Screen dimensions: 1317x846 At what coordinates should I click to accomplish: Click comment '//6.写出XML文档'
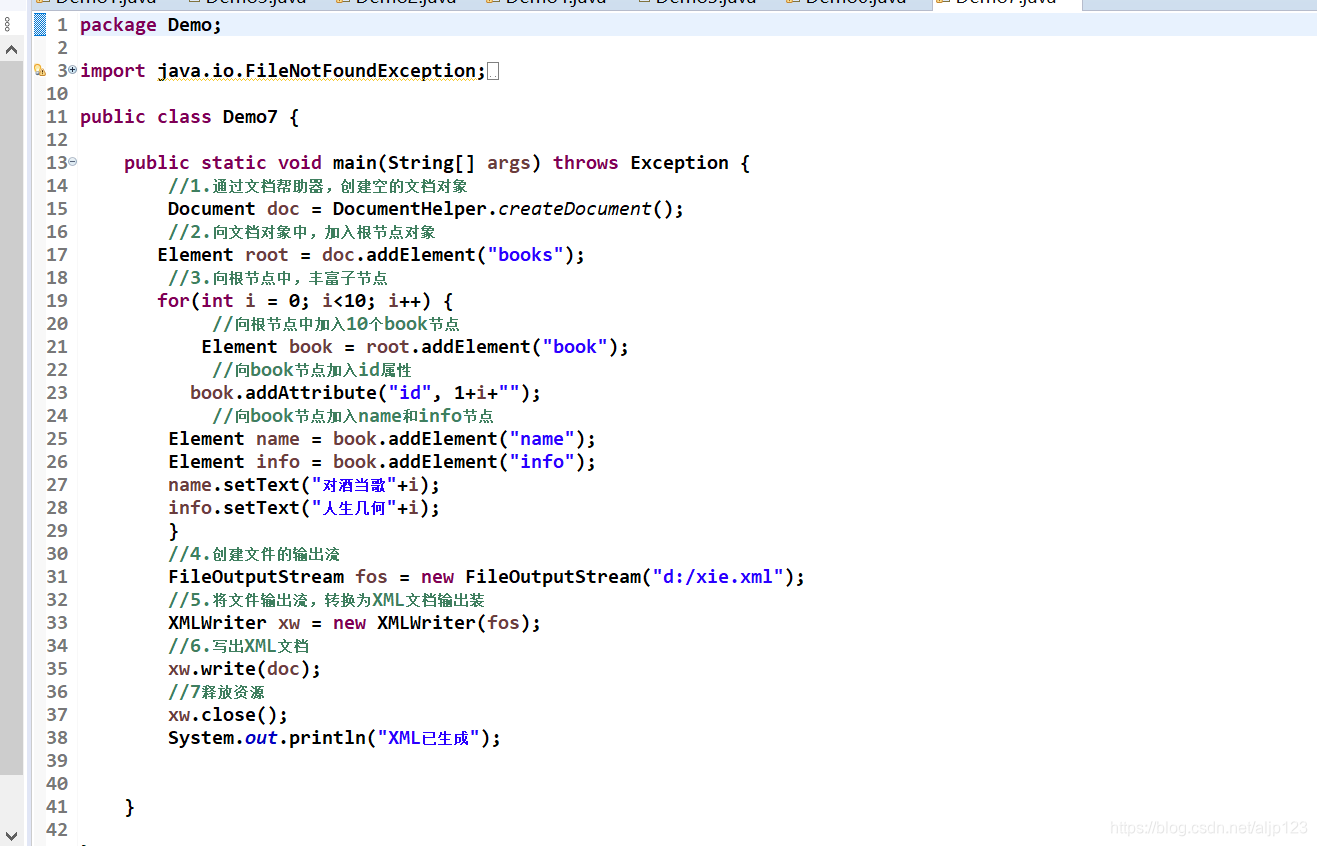click(239, 646)
